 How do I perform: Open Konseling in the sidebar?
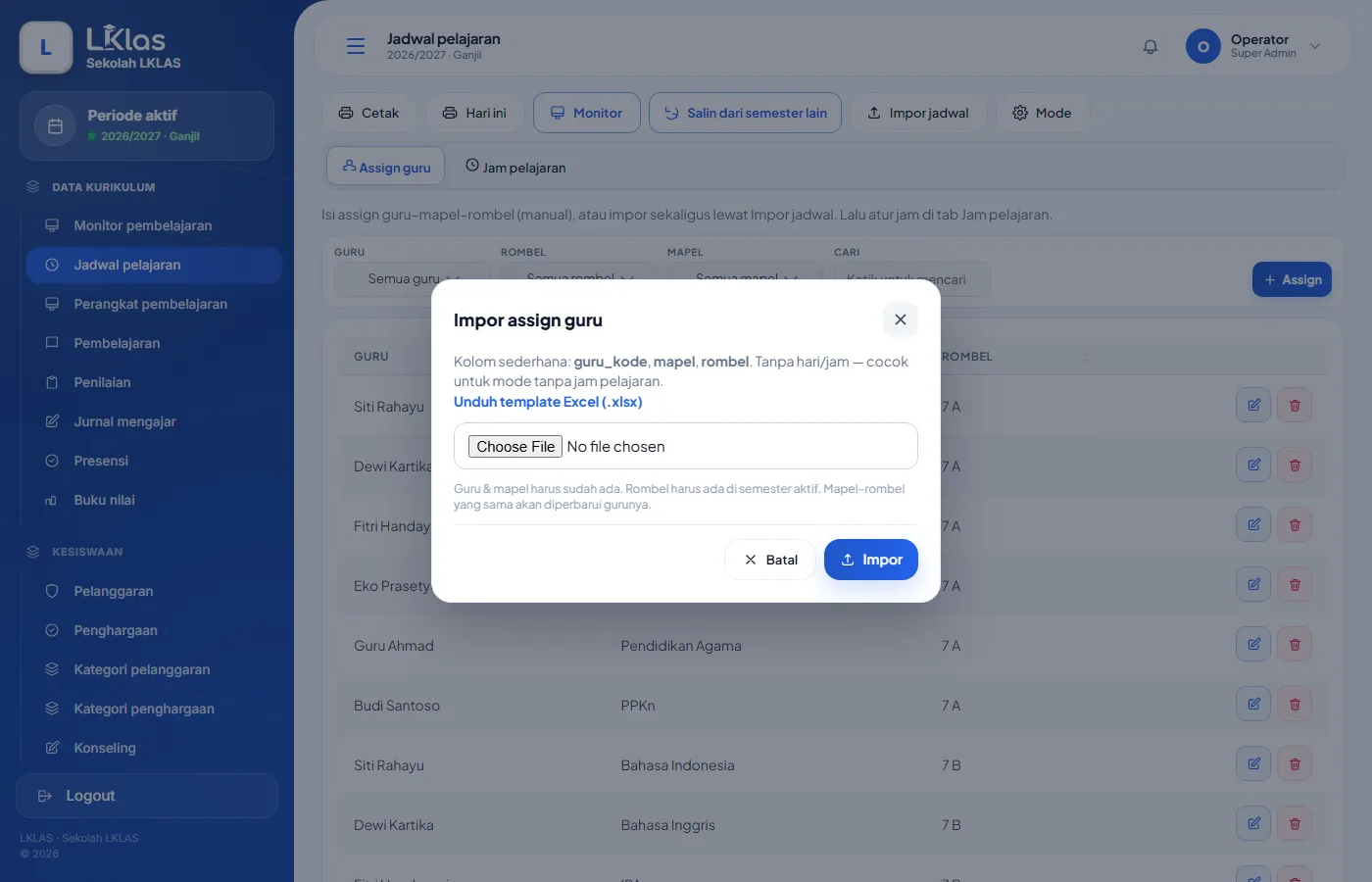point(154,748)
